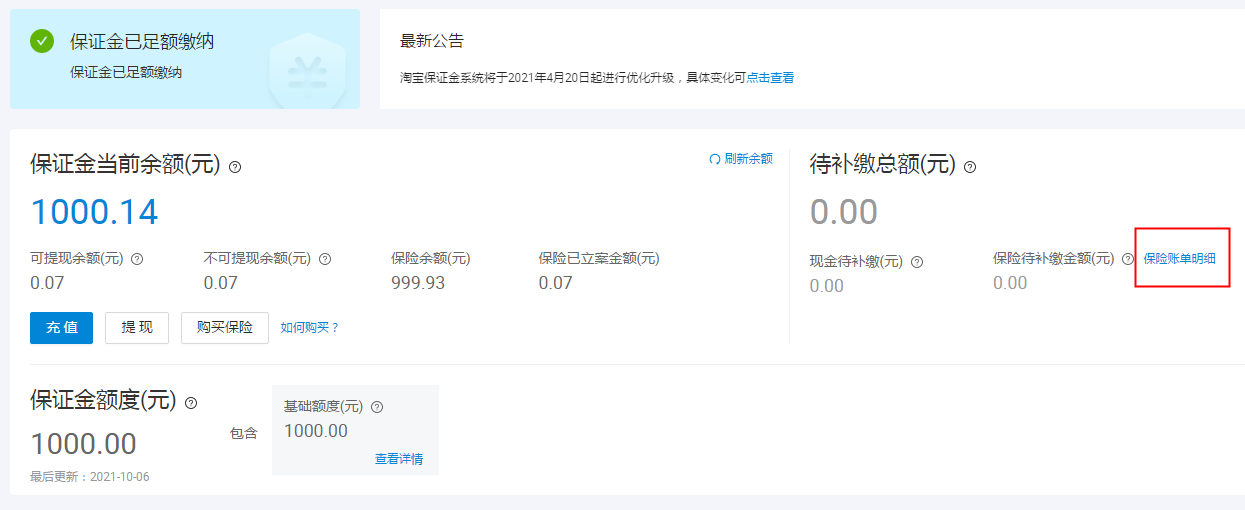Click the 1000.14 balance amount
The width and height of the screenshot is (1245, 510).
click(94, 212)
